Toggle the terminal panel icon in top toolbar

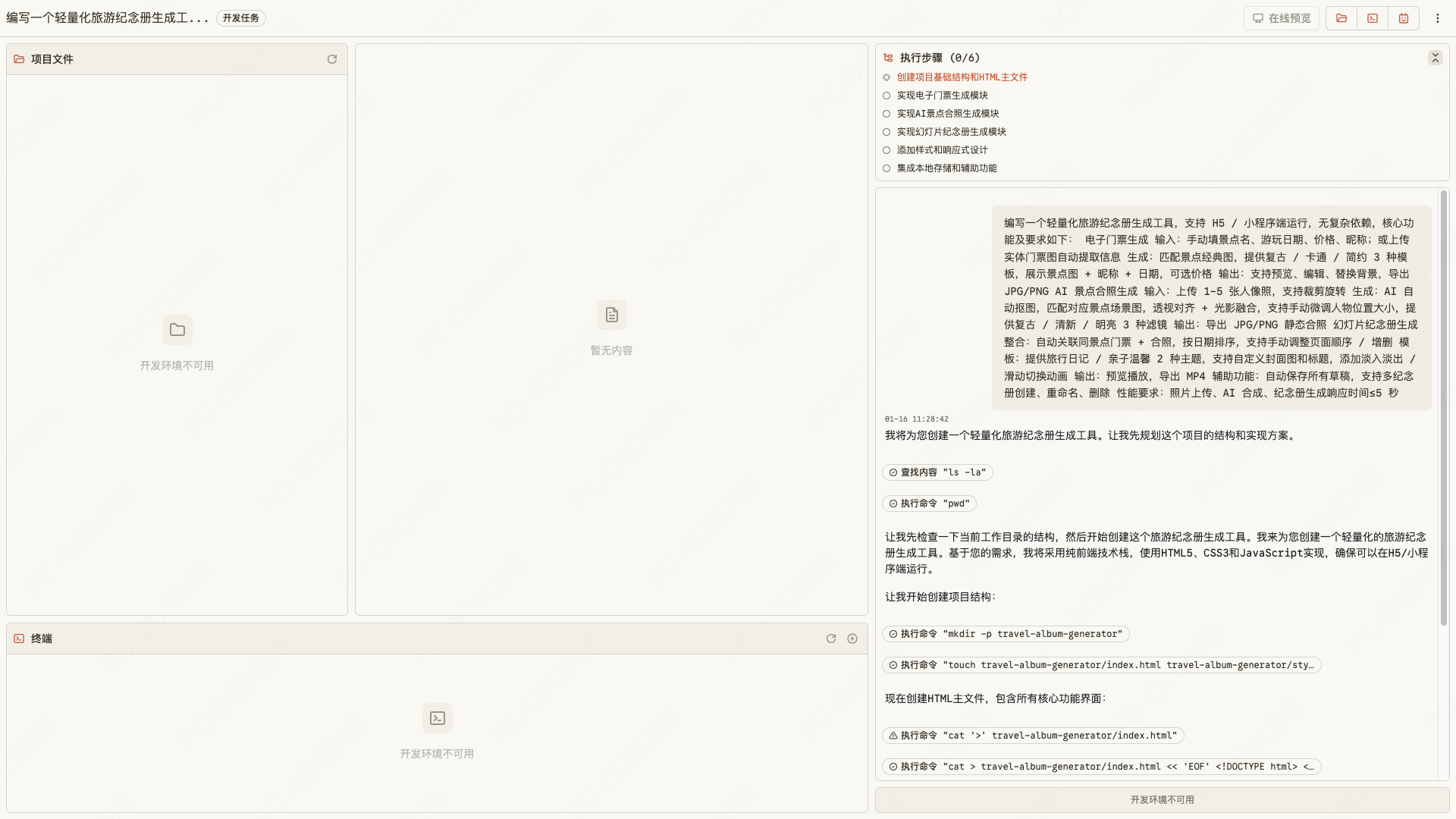pyautogui.click(x=1373, y=18)
